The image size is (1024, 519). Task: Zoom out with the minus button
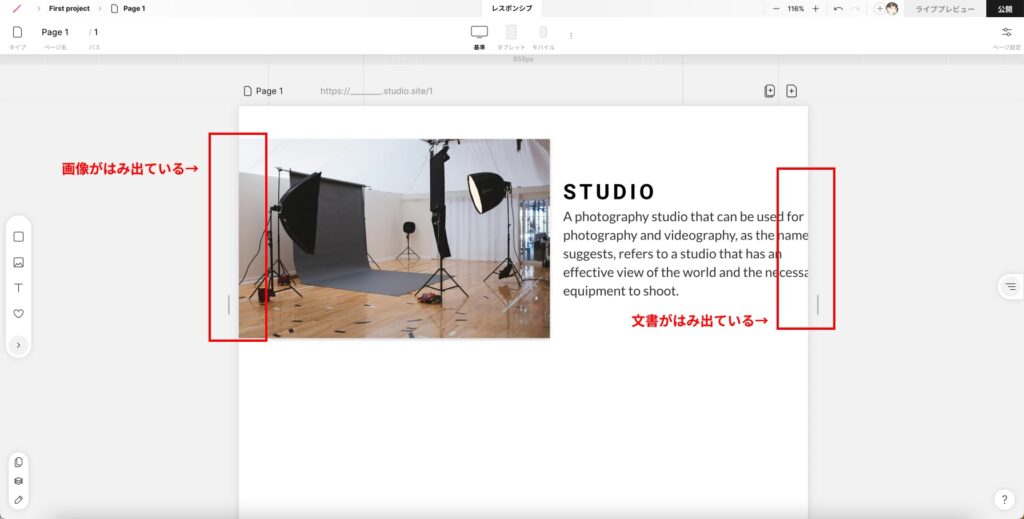coord(776,8)
